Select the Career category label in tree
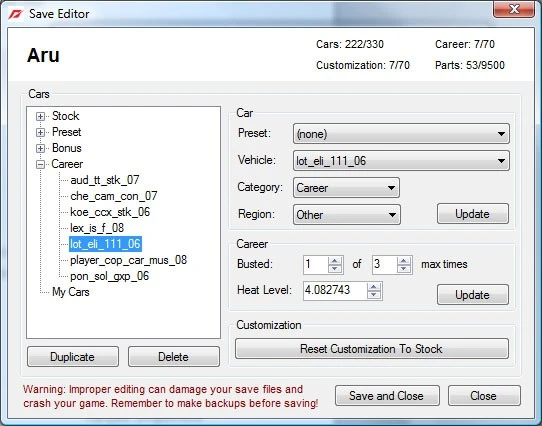 coord(67,164)
